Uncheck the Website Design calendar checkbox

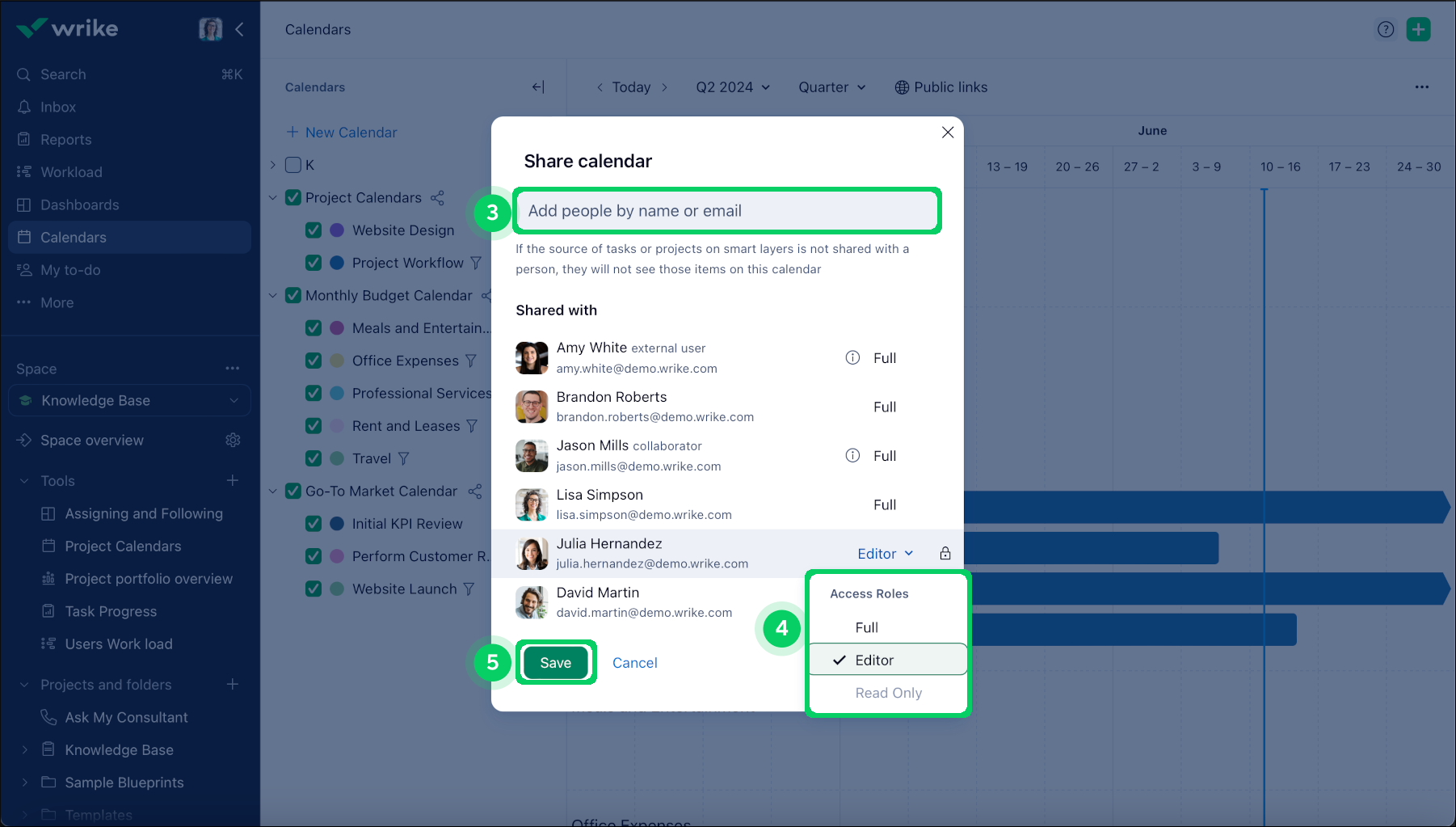(x=314, y=230)
